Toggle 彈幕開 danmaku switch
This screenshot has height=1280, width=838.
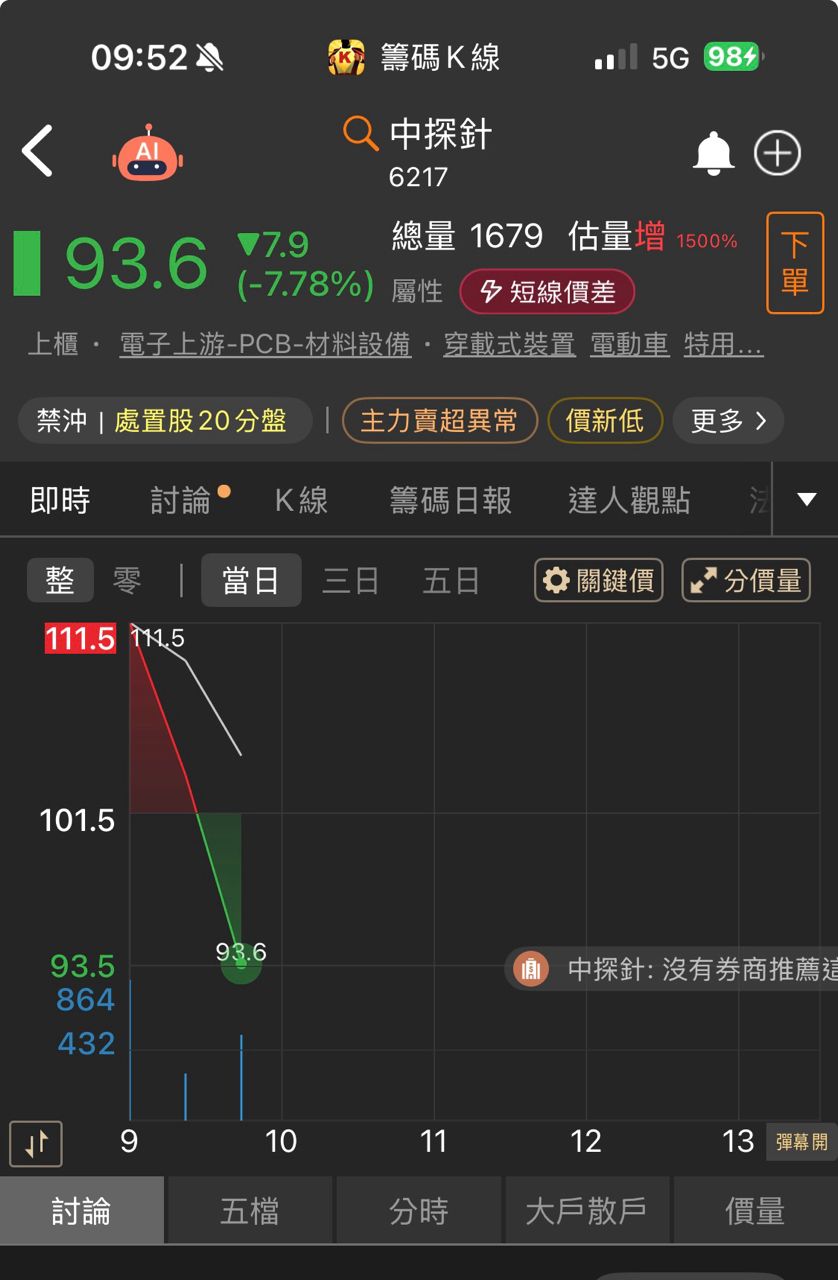coord(802,1142)
